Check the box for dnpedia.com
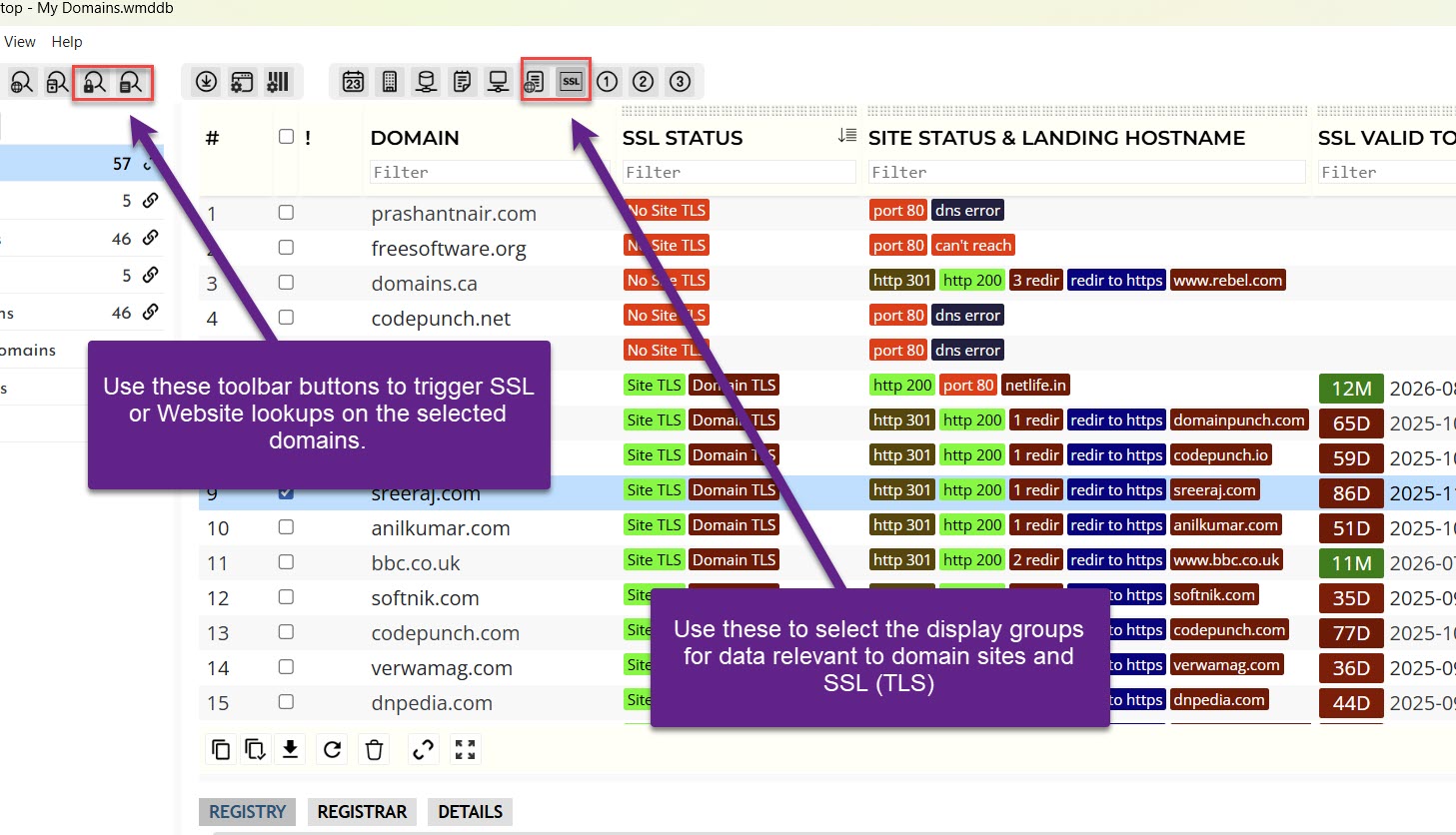Viewport: 1456px width, 835px height. 286,702
